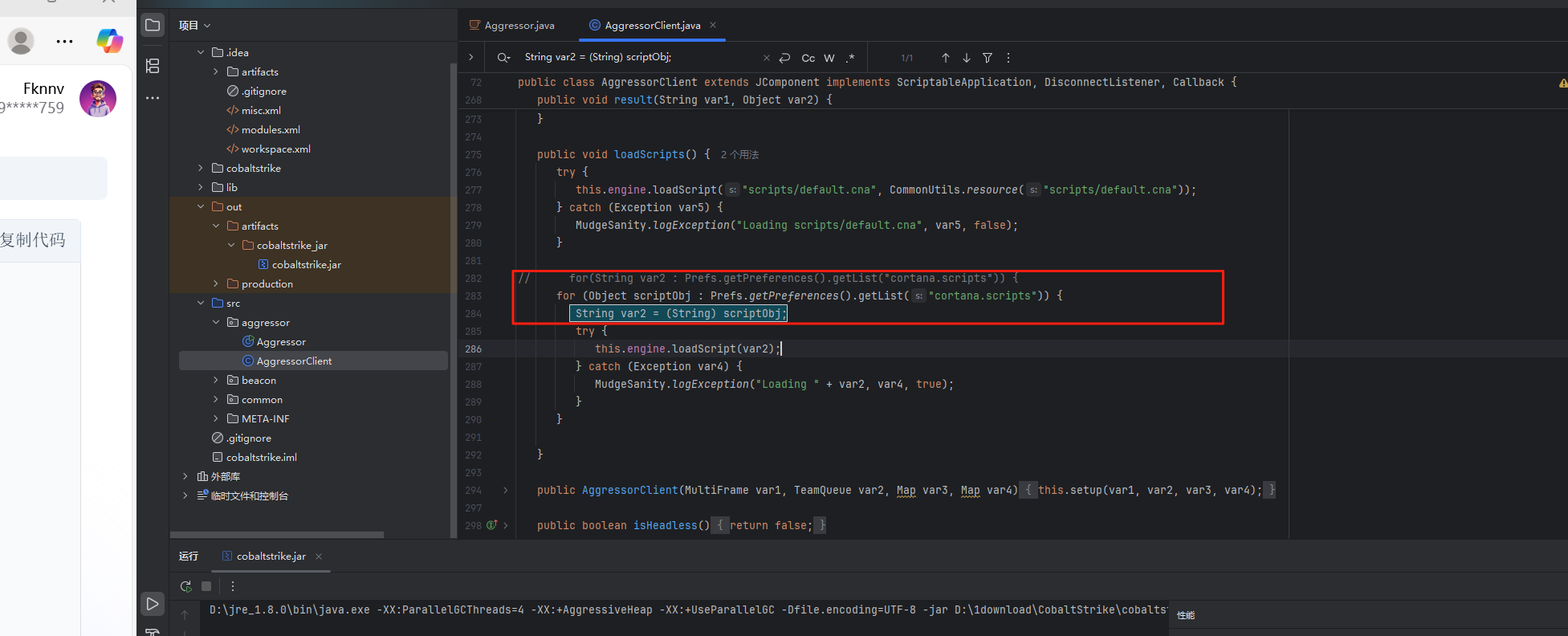Click the 运行 run panel label

point(189,556)
